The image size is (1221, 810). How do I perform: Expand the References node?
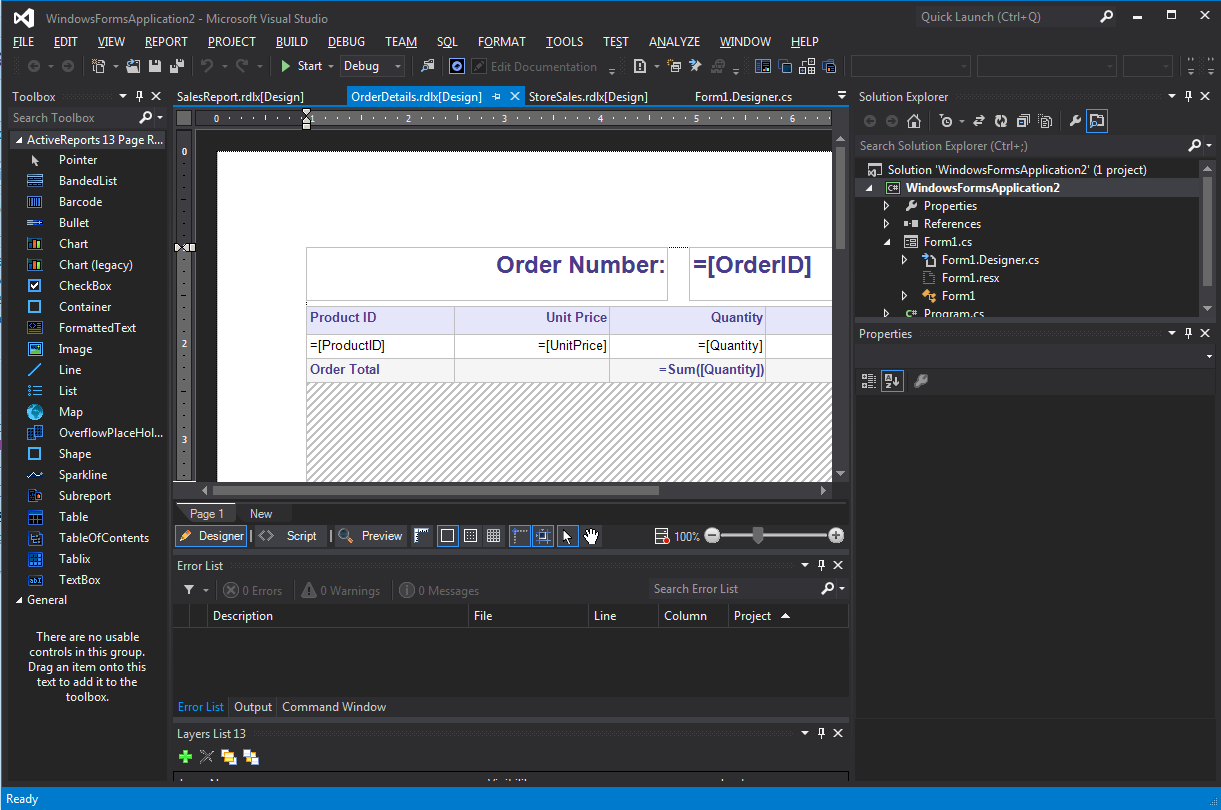pyautogui.click(x=886, y=224)
